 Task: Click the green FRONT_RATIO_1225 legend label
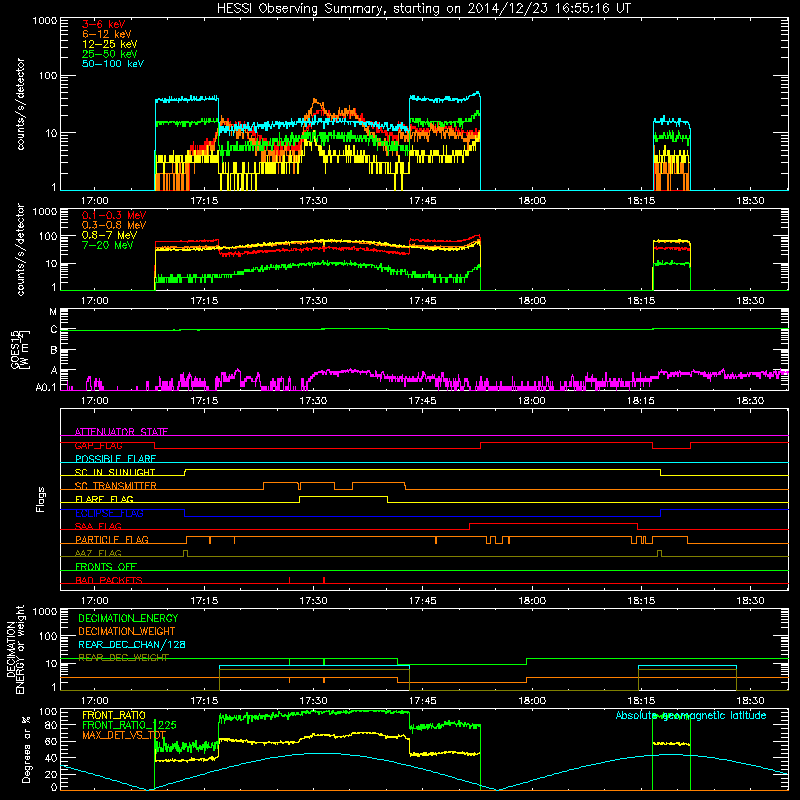click(129, 725)
